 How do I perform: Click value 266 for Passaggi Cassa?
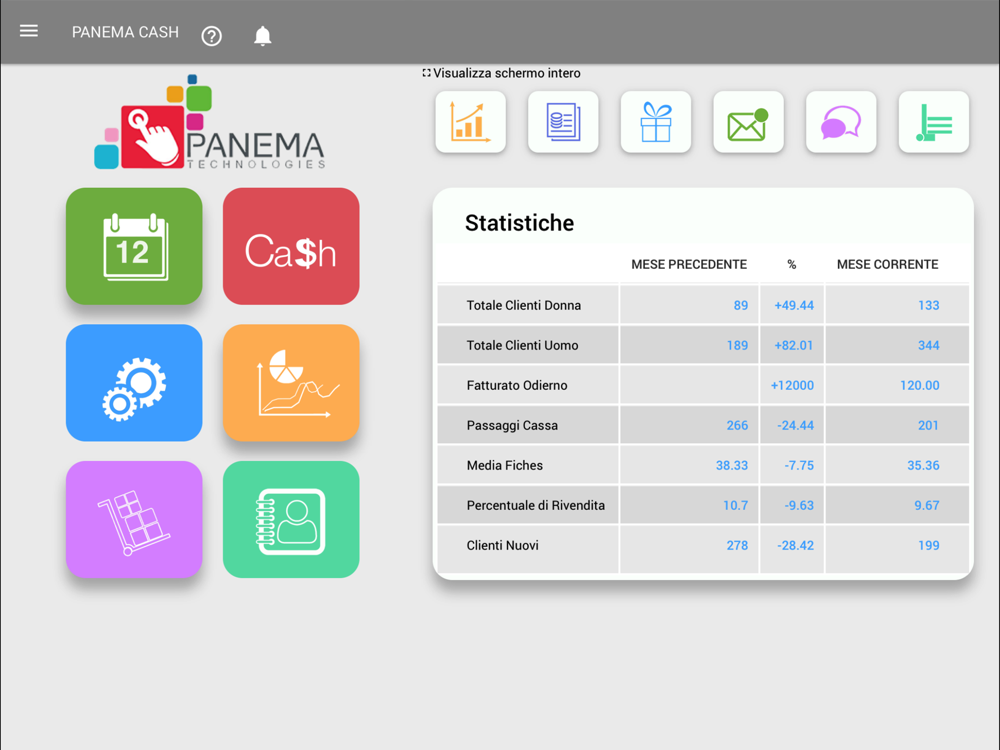tap(737, 425)
